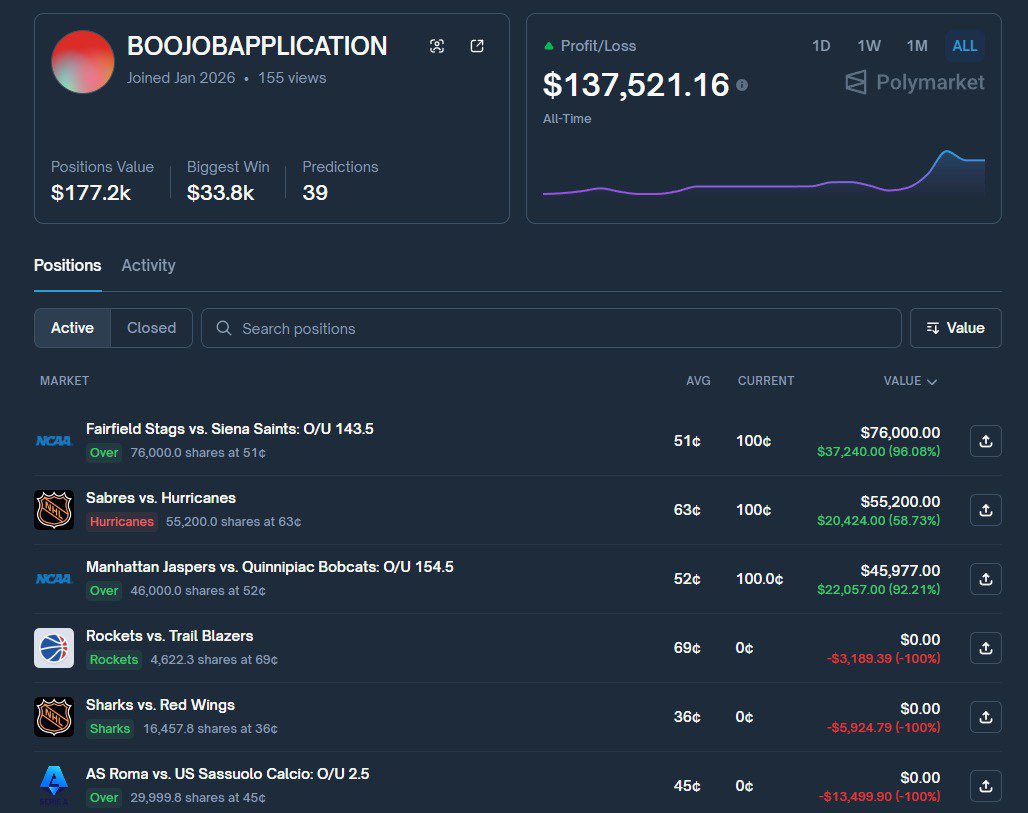Click the Serie A logo on the AS Roma row
Image resolution: width=1028 pixels, height=813 pixels.
point(54,785)
